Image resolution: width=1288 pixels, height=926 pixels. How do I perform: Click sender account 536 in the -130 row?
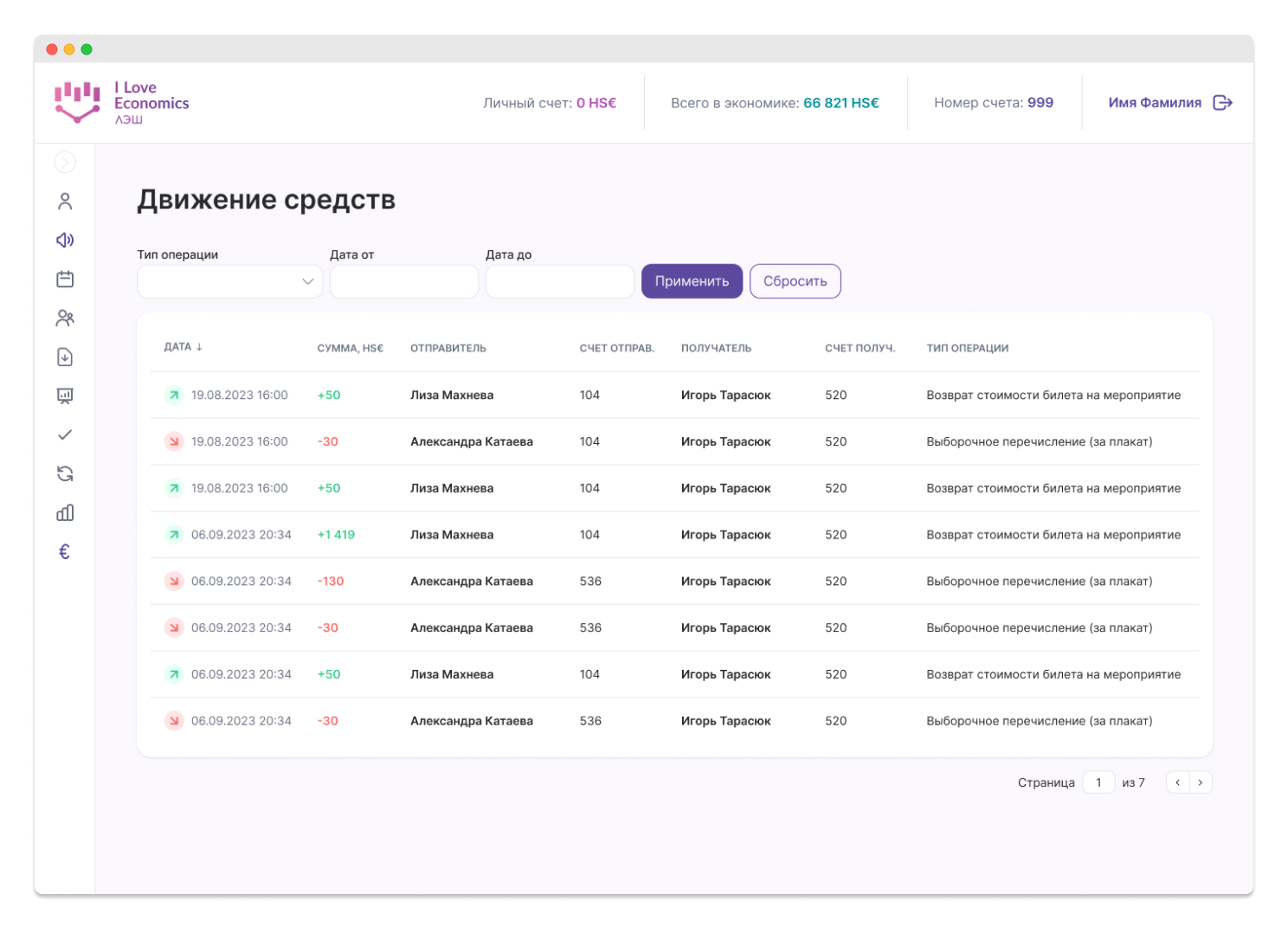[x=590, y=582]
